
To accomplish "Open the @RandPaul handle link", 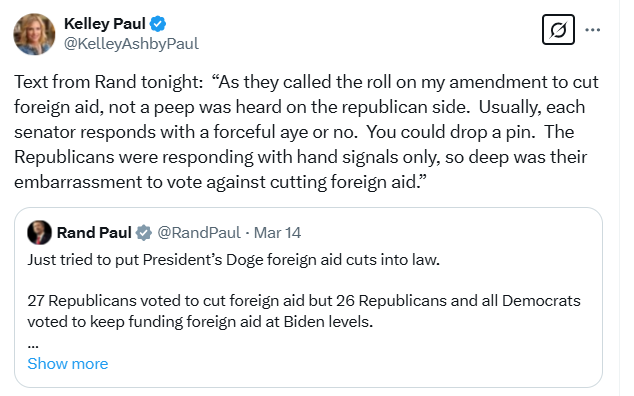I will [x=199, y=233].
